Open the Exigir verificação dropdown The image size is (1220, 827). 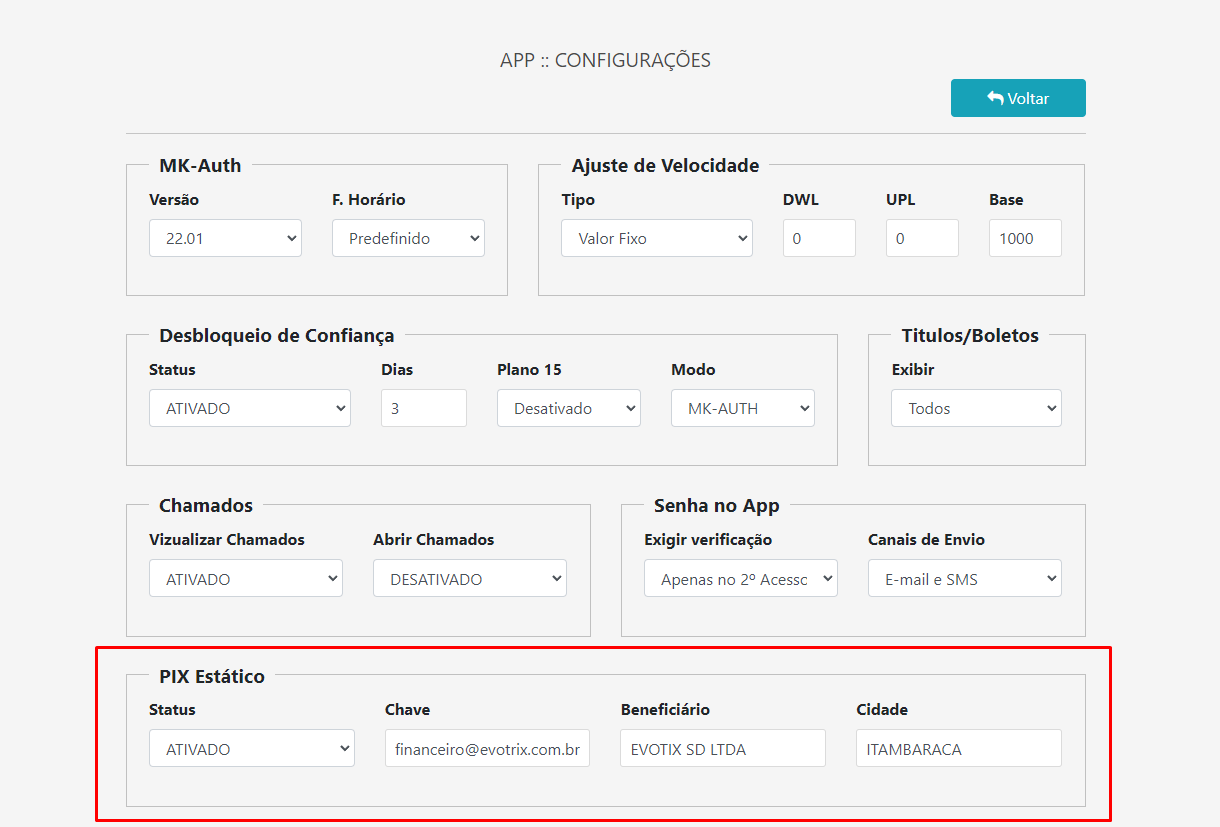pyautogui.click(x=740, y=578)
